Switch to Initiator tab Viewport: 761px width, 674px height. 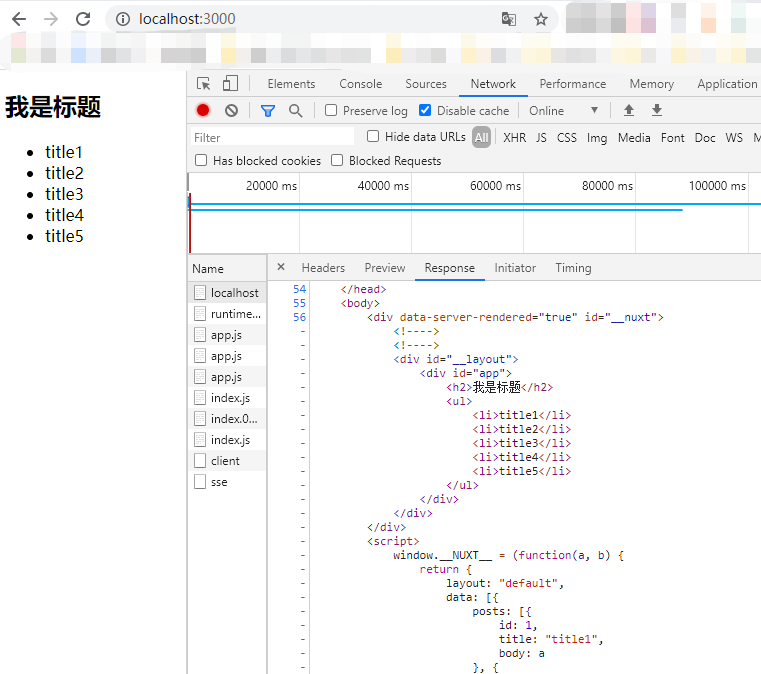coord(515,268)
